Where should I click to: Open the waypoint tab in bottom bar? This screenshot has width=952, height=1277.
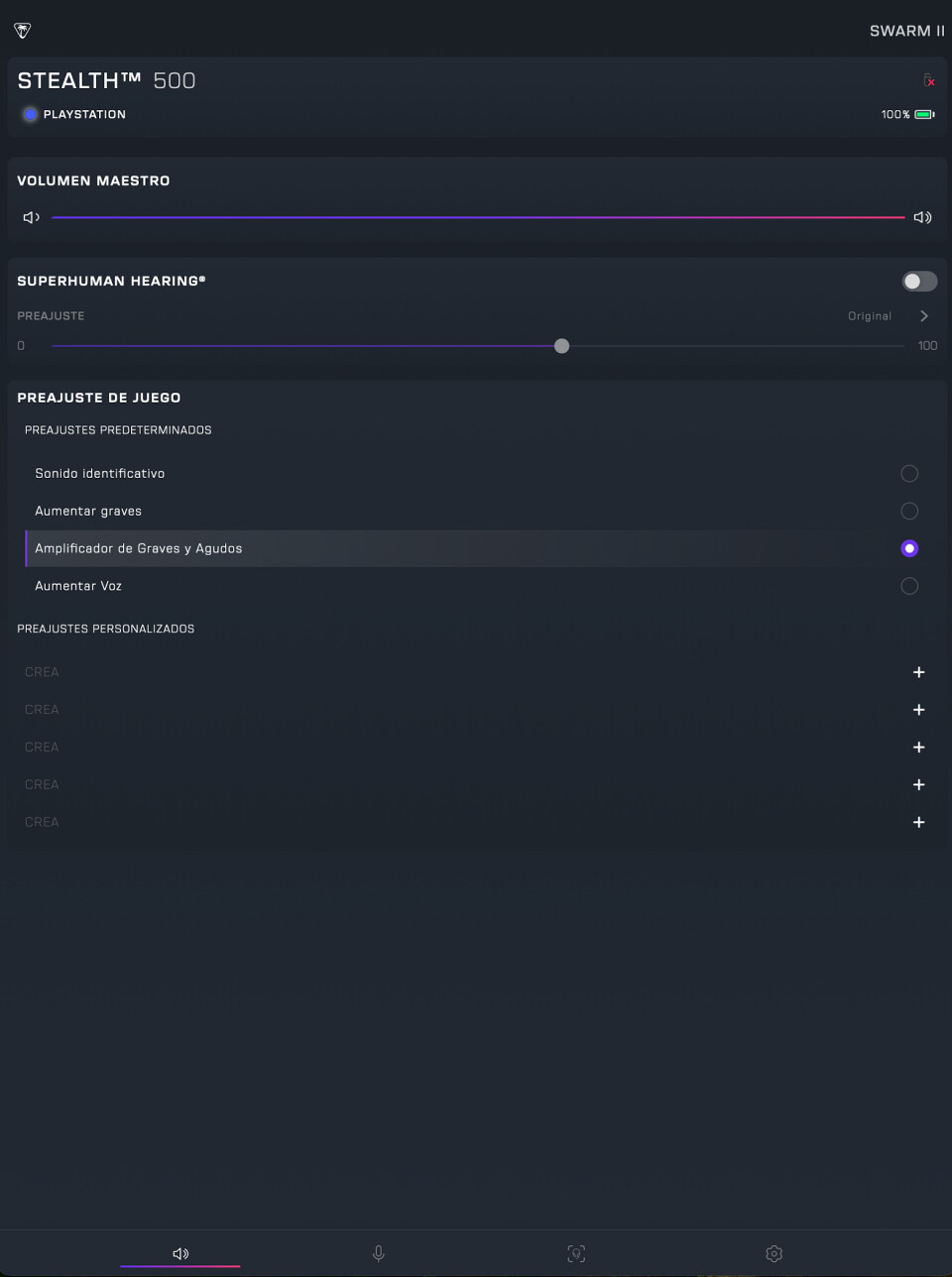click(576, 1254)
